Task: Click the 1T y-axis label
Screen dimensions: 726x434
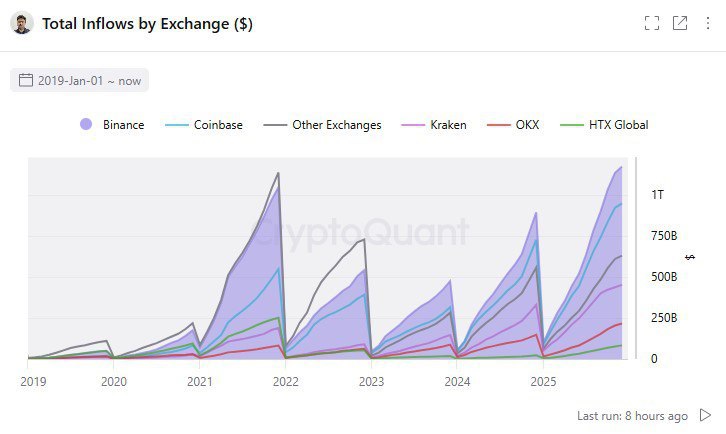Action: 657,194
